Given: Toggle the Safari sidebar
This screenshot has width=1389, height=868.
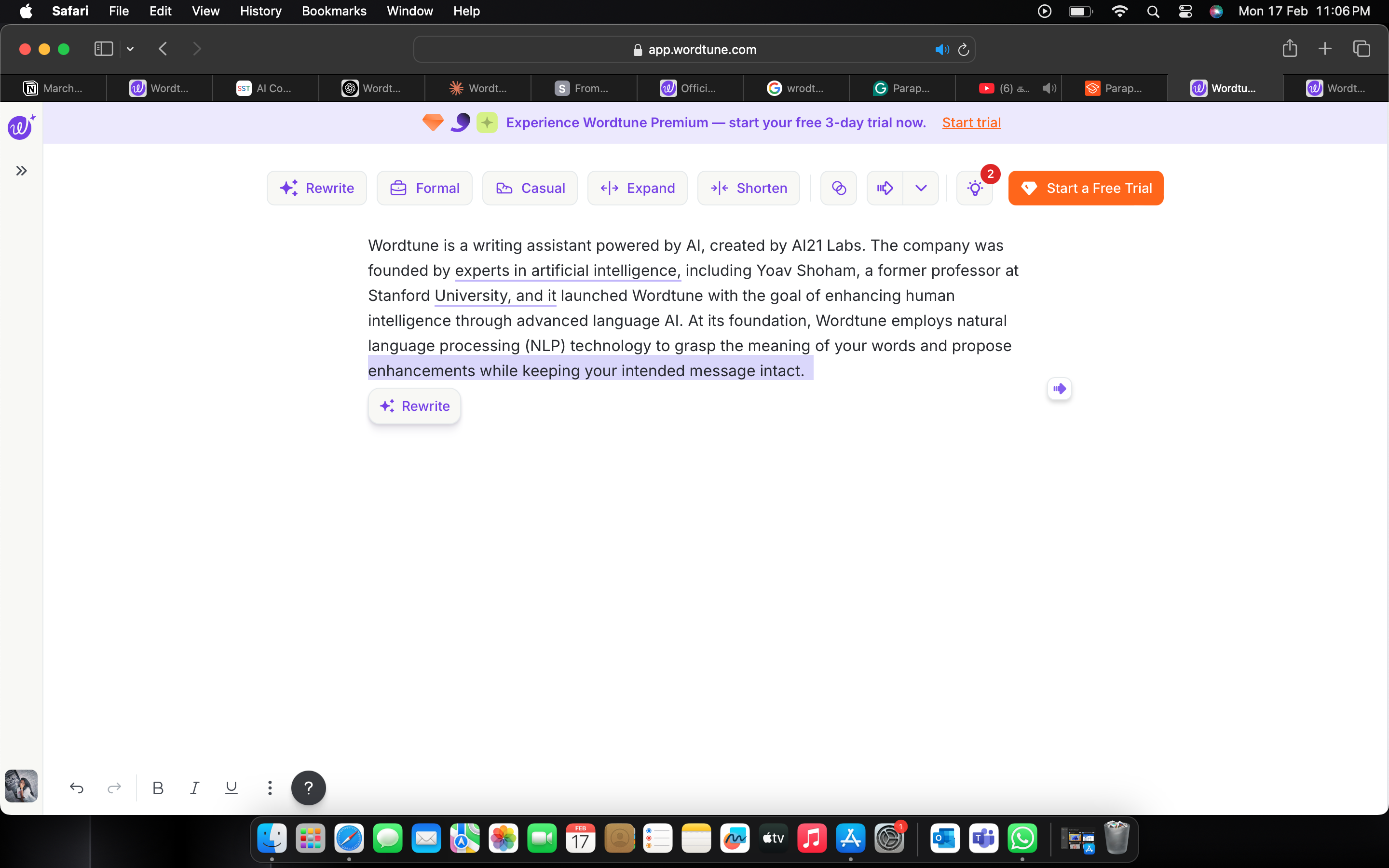Looking at the screenshot, I should [103, 49].
